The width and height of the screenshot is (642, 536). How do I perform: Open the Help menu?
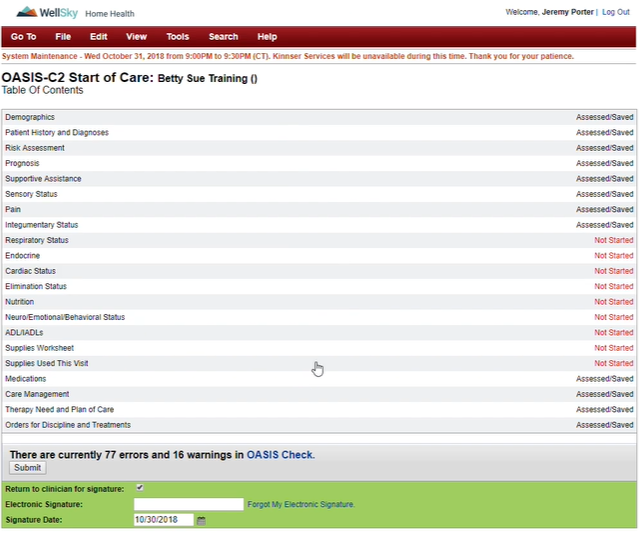tap(267, 37)
